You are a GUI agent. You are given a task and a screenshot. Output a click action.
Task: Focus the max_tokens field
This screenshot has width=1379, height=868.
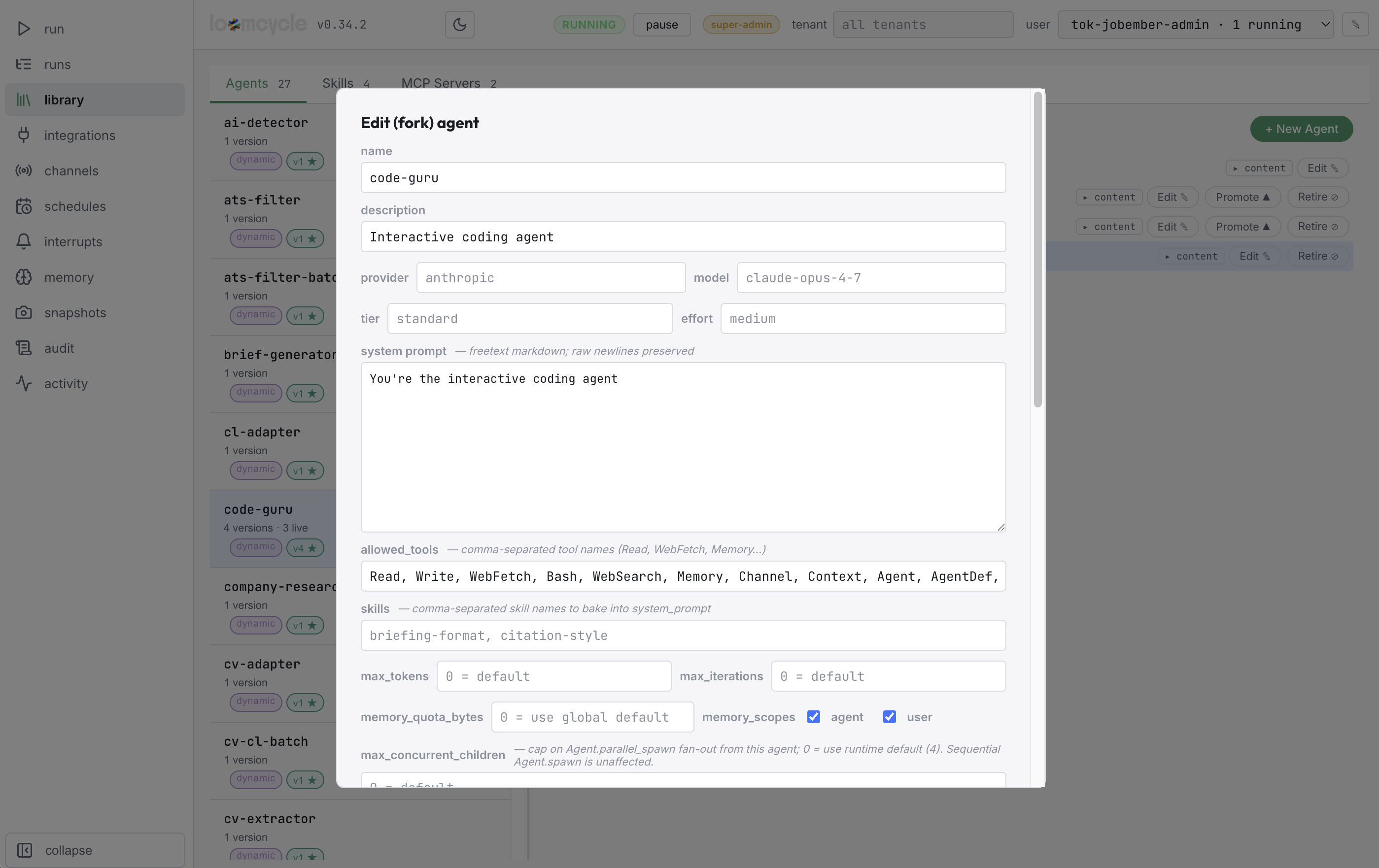point(554,676)
